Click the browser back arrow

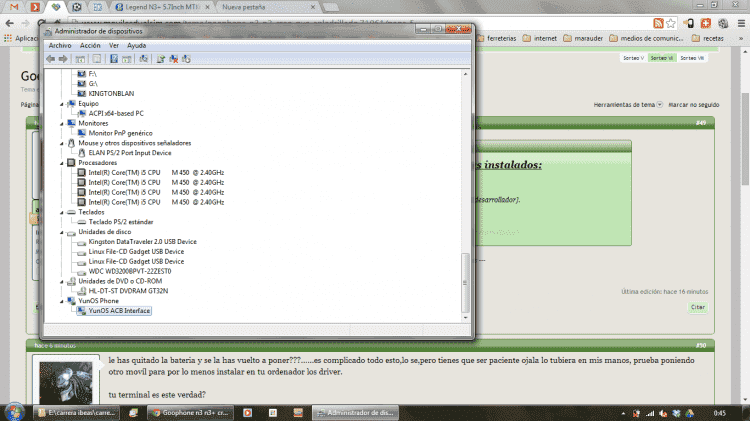click(10, 23)
